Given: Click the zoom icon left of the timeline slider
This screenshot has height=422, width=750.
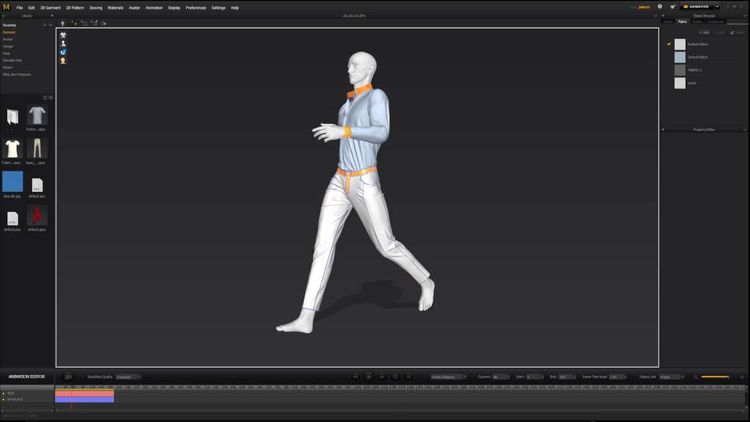Looking at the screenshot, I should tap(696, 377).
